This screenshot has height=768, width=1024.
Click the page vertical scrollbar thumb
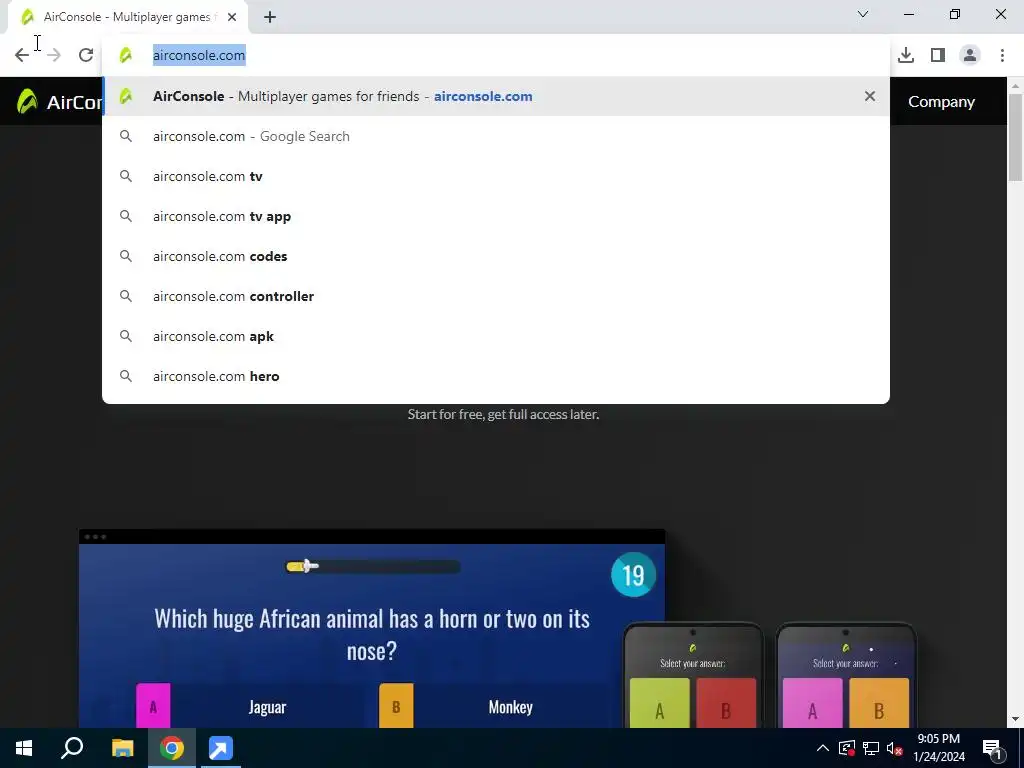click(x=1016, y=137)
